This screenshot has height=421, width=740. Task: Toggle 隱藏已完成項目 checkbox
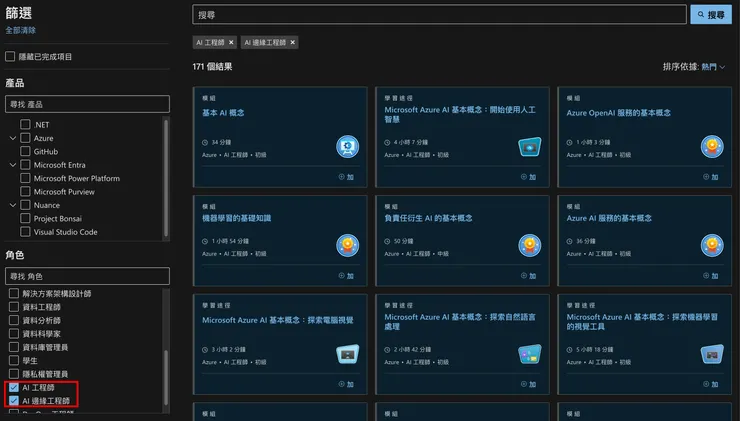pyautogui.click(x=10, y=57)
